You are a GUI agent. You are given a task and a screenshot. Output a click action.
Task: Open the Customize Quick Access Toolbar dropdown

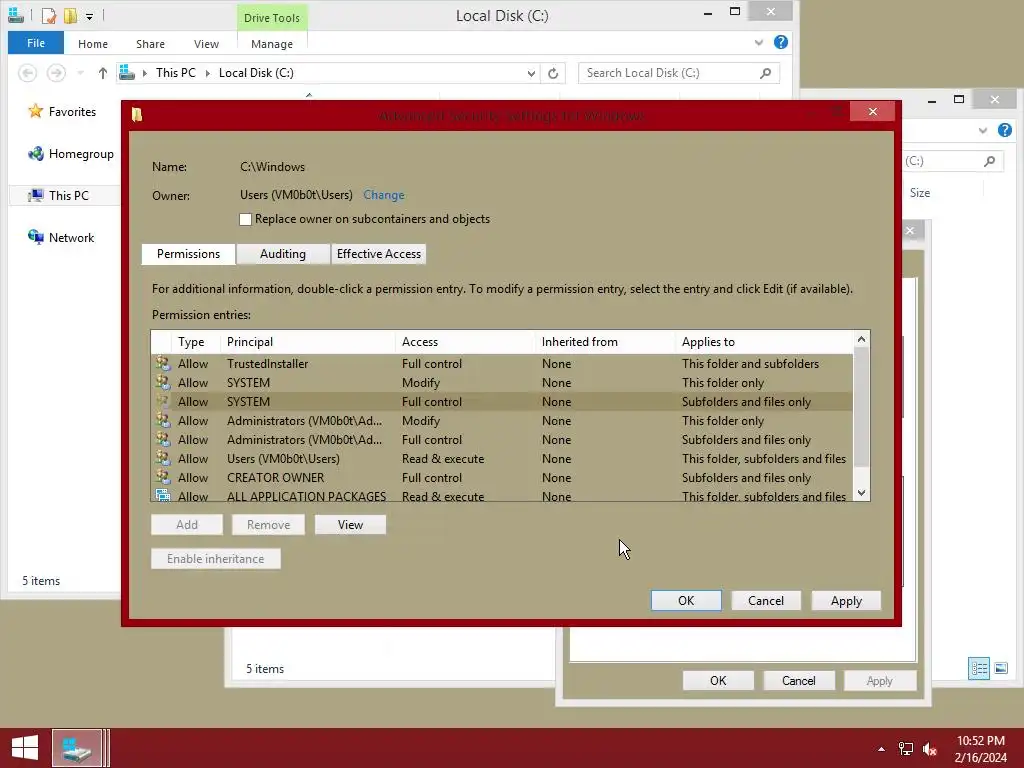[89, 16]
